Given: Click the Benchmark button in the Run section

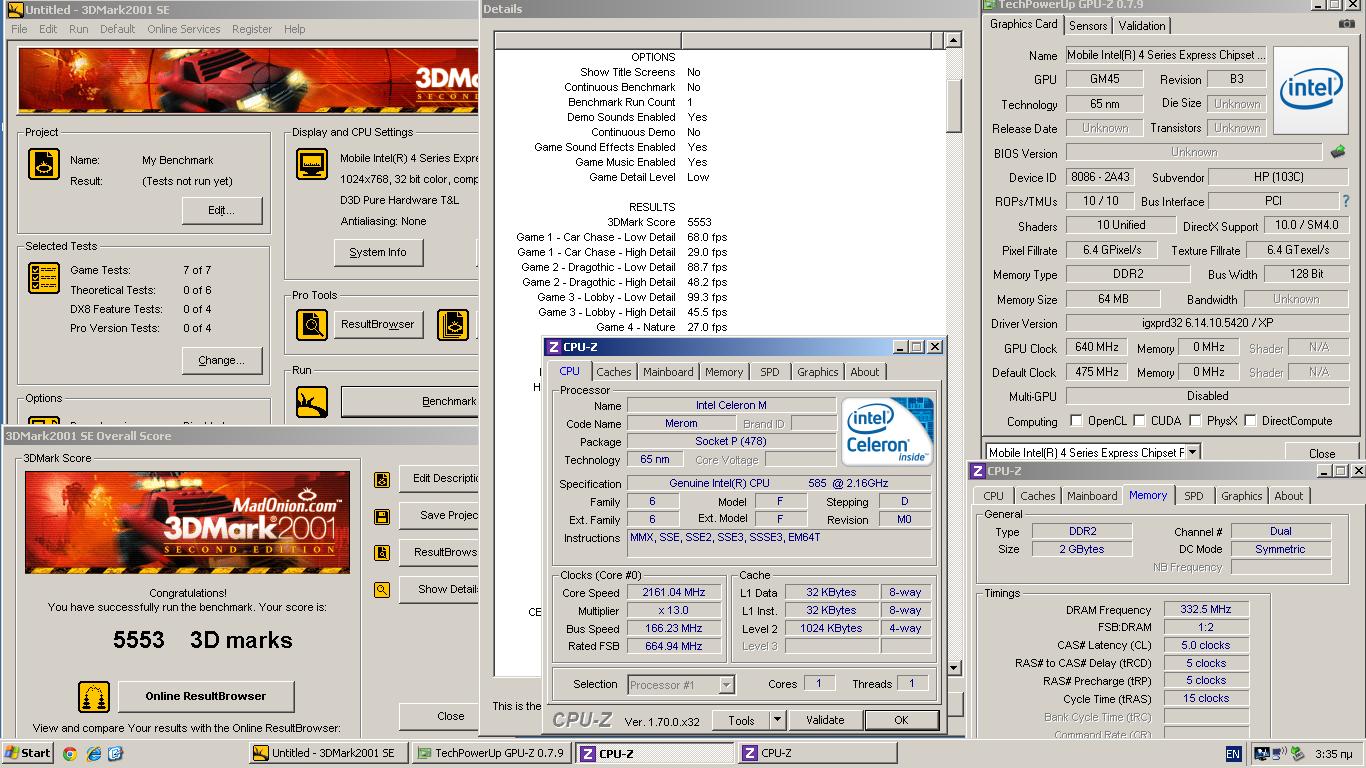Looking at the screenshot, I should point(410,402).
